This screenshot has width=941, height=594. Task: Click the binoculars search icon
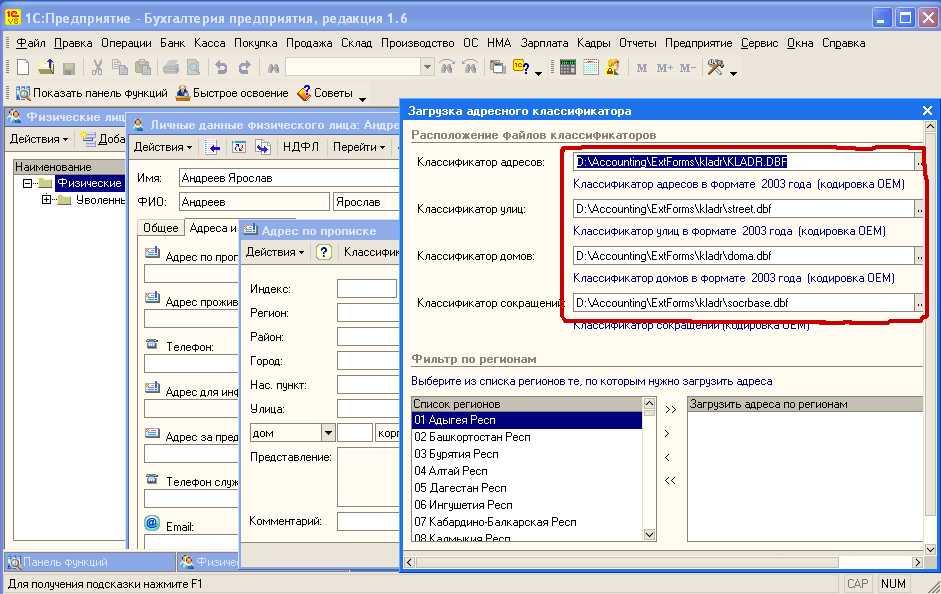272,68
